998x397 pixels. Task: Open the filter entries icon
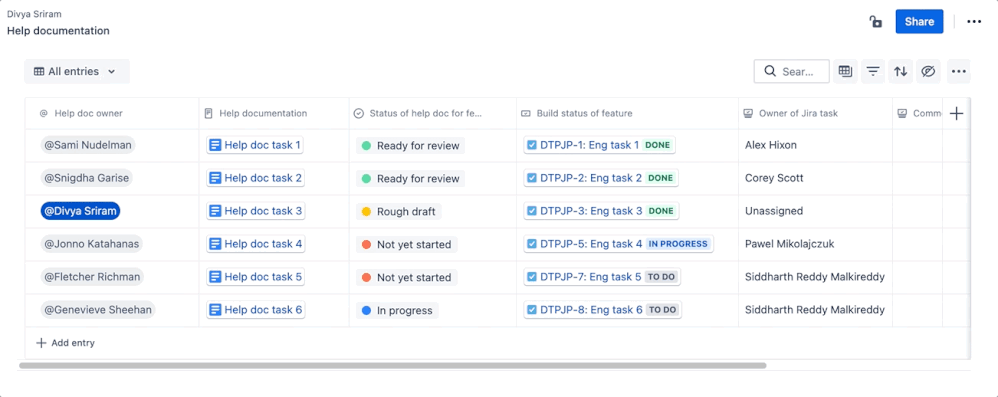tap(873, 71)
